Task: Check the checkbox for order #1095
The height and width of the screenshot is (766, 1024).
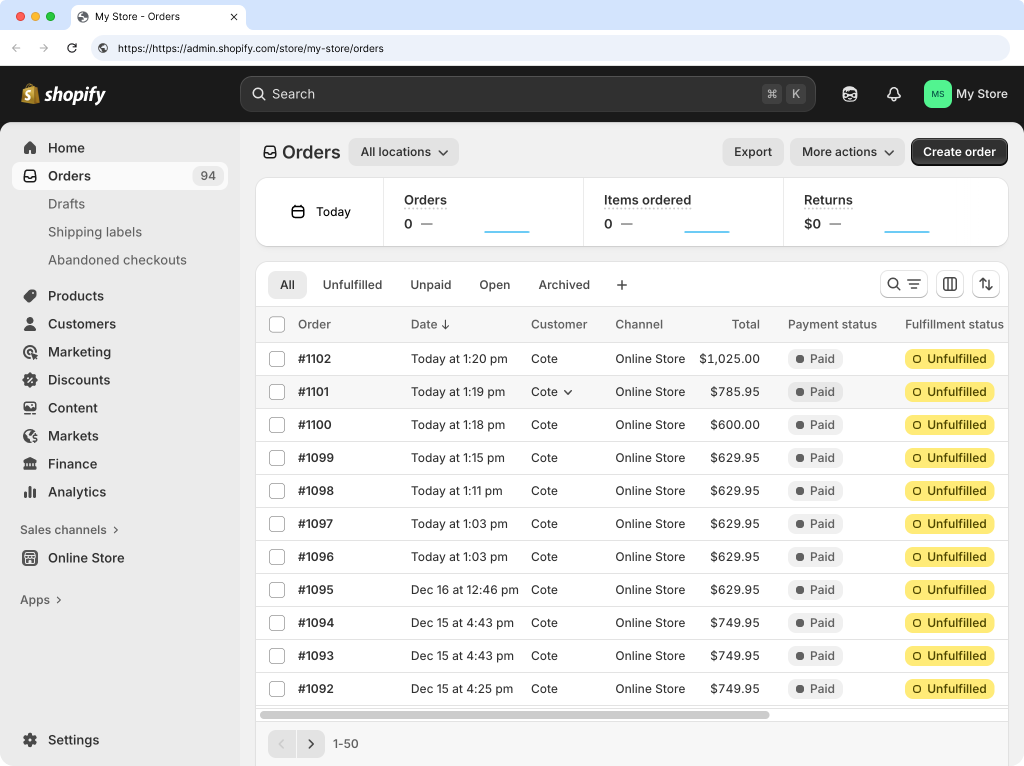Action: 277,590
